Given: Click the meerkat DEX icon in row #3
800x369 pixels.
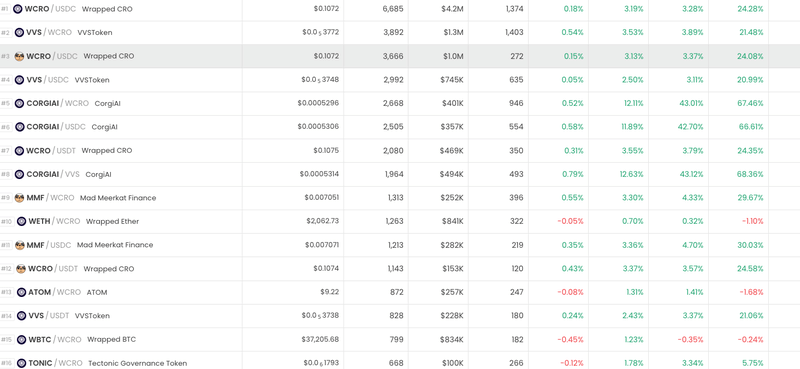Looking at the screenshot, I should pyautogui.click(x=19, y=56).
